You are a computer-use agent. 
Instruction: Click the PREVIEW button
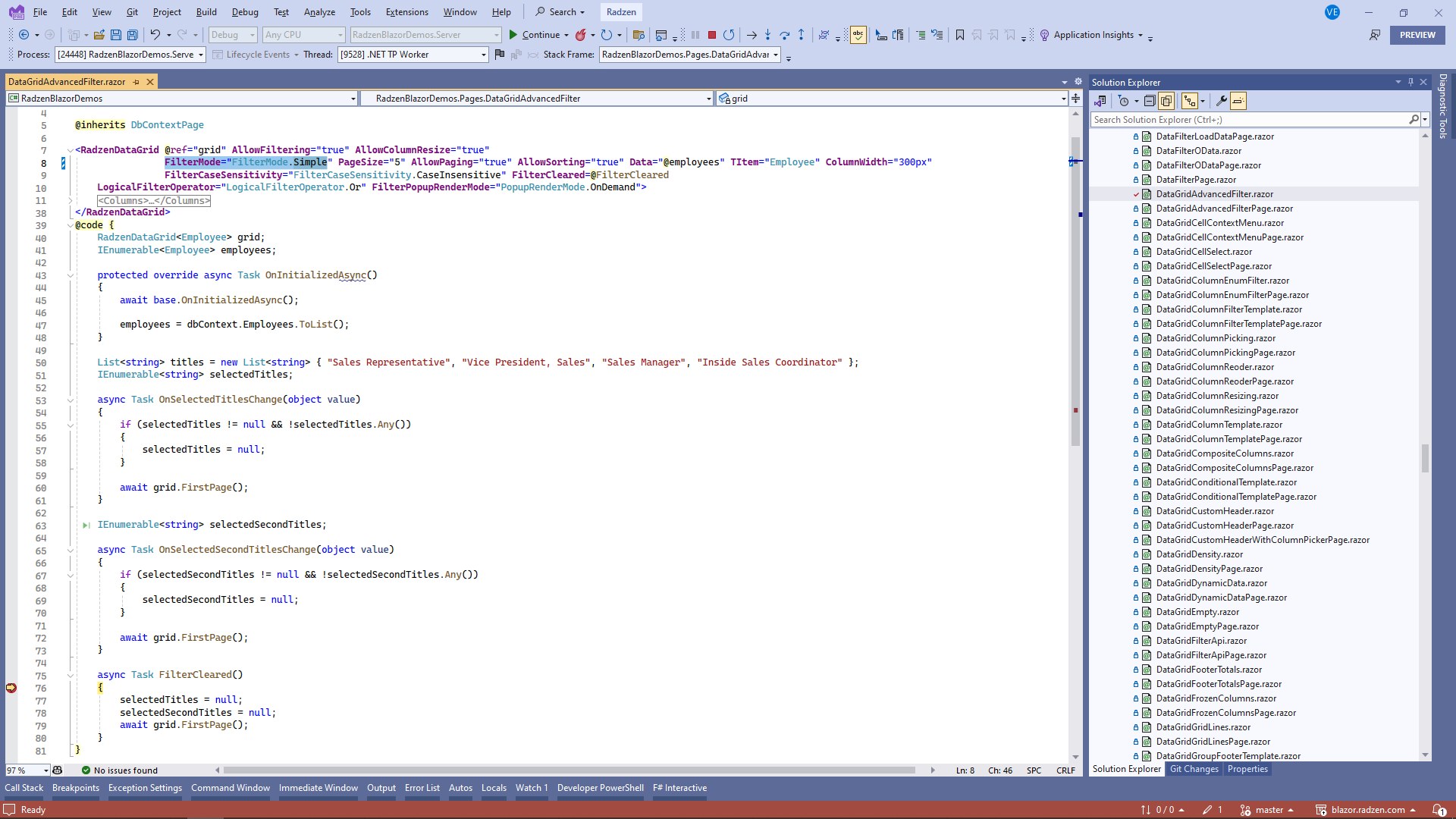(1417, 35)
